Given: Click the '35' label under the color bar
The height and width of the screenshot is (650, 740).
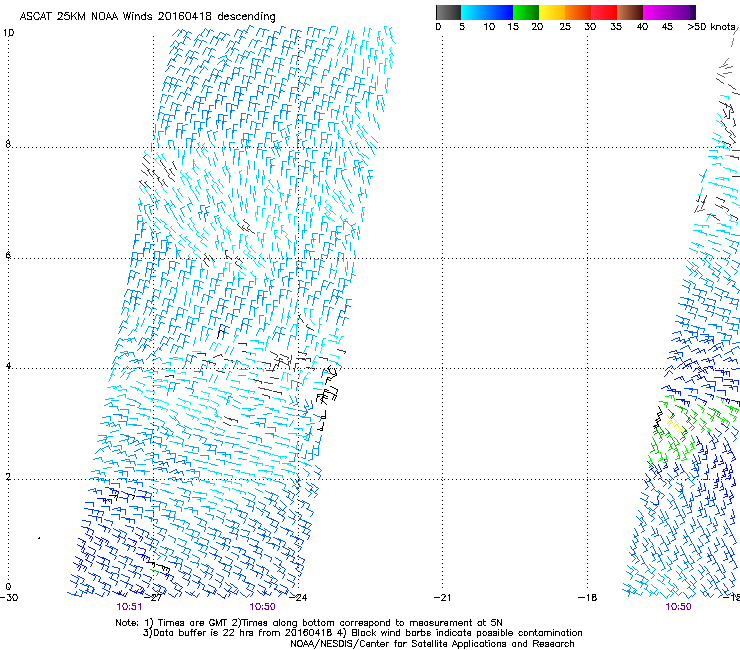Looking at the screenshot, I should (616, 26).
